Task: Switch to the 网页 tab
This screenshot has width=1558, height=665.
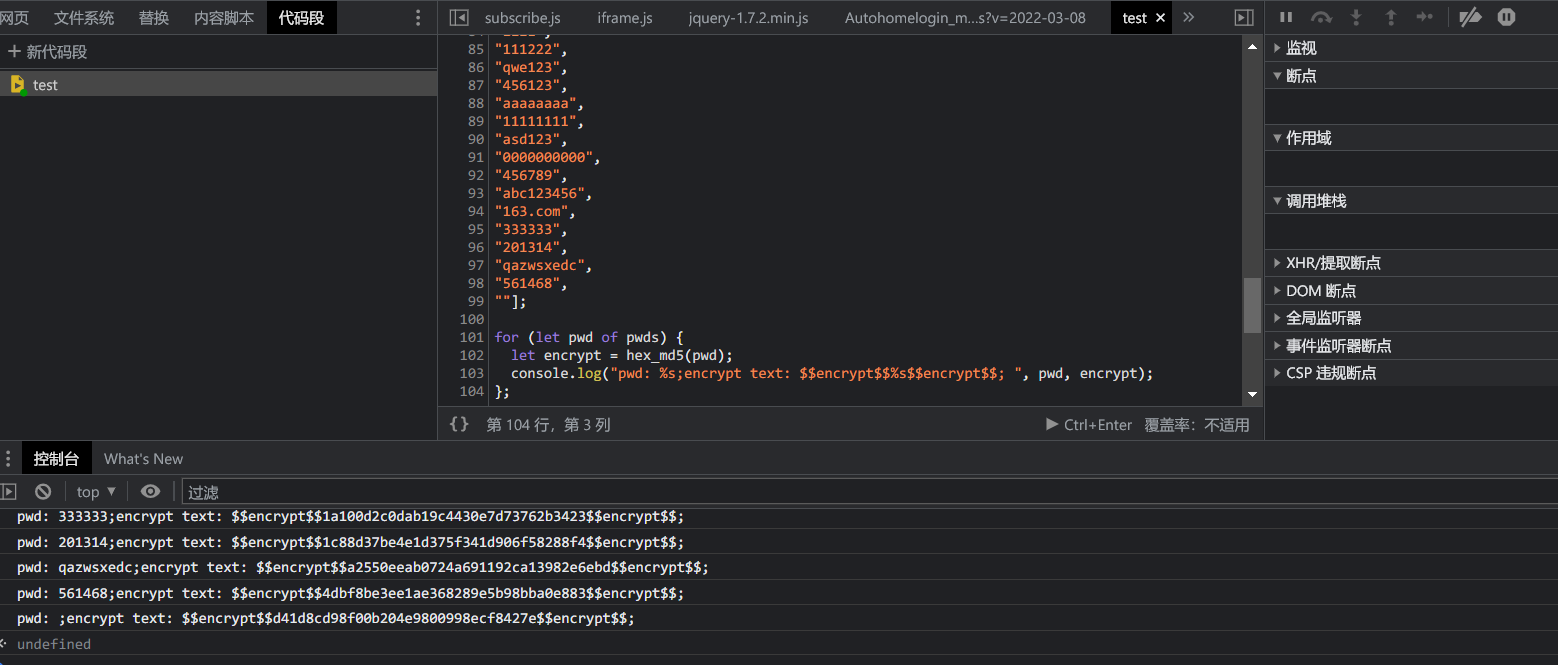Action: pyautogui.click(x=14, y=18)
